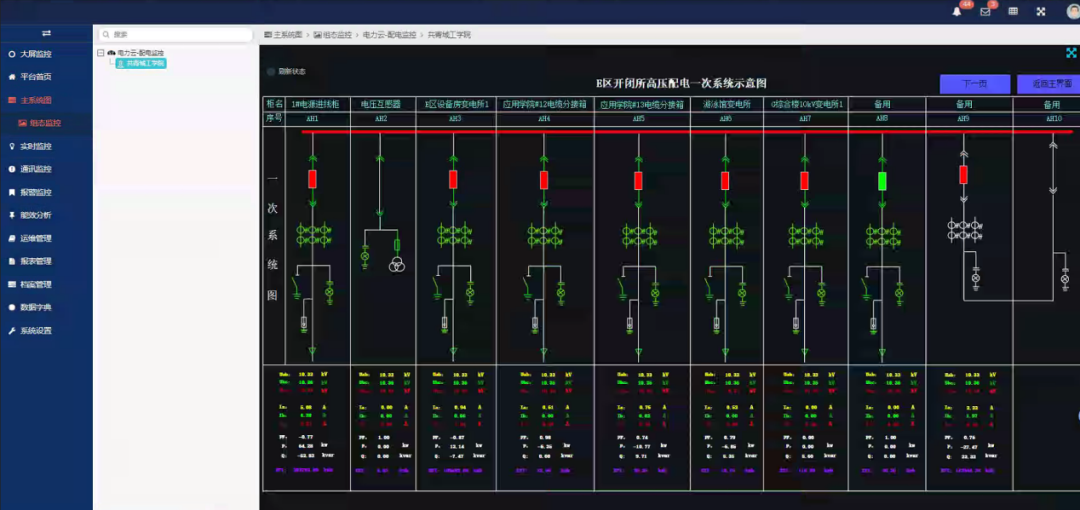
Task: Open 通讯监控 in the sidebar
Action: tap(46, 169)
